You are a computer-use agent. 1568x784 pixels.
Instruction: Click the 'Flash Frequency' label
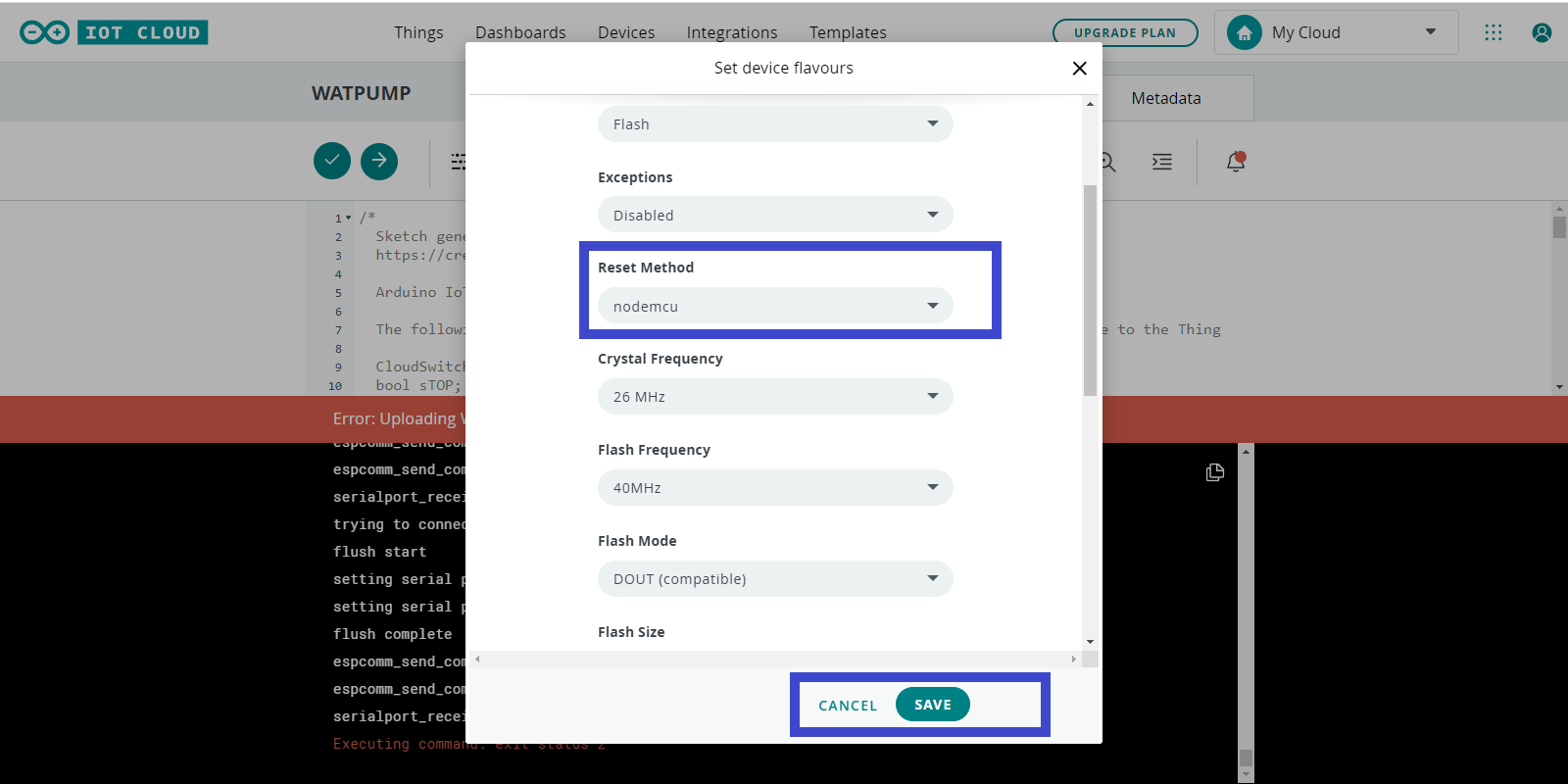click(654, 450)
